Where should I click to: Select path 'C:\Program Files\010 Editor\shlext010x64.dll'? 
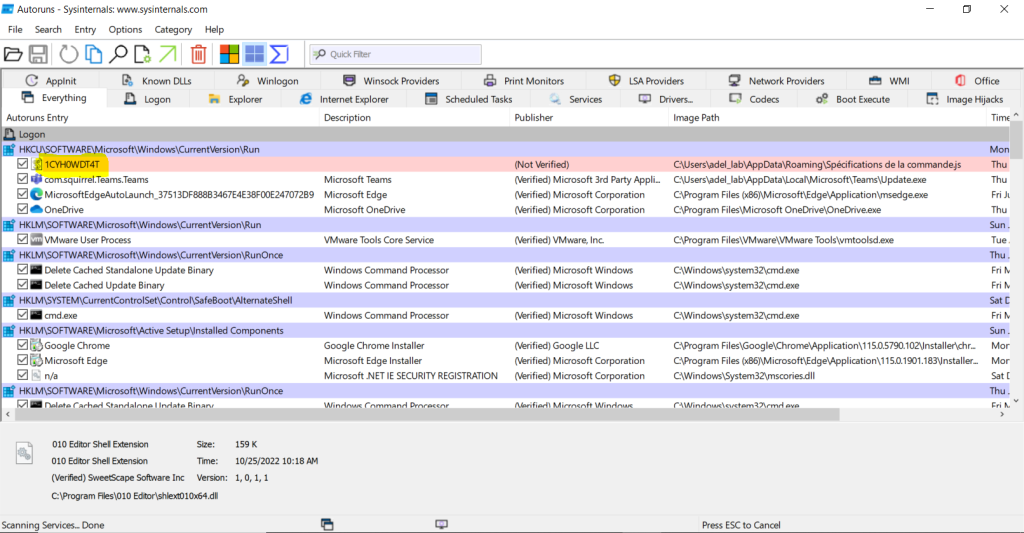click(x=135, y=496)
